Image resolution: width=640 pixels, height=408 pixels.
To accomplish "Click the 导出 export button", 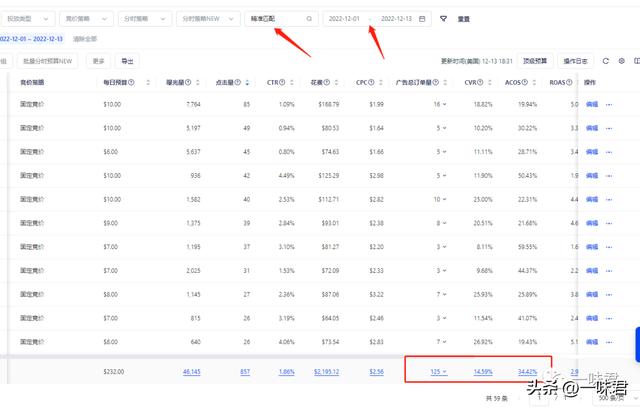I will [127, 61].
